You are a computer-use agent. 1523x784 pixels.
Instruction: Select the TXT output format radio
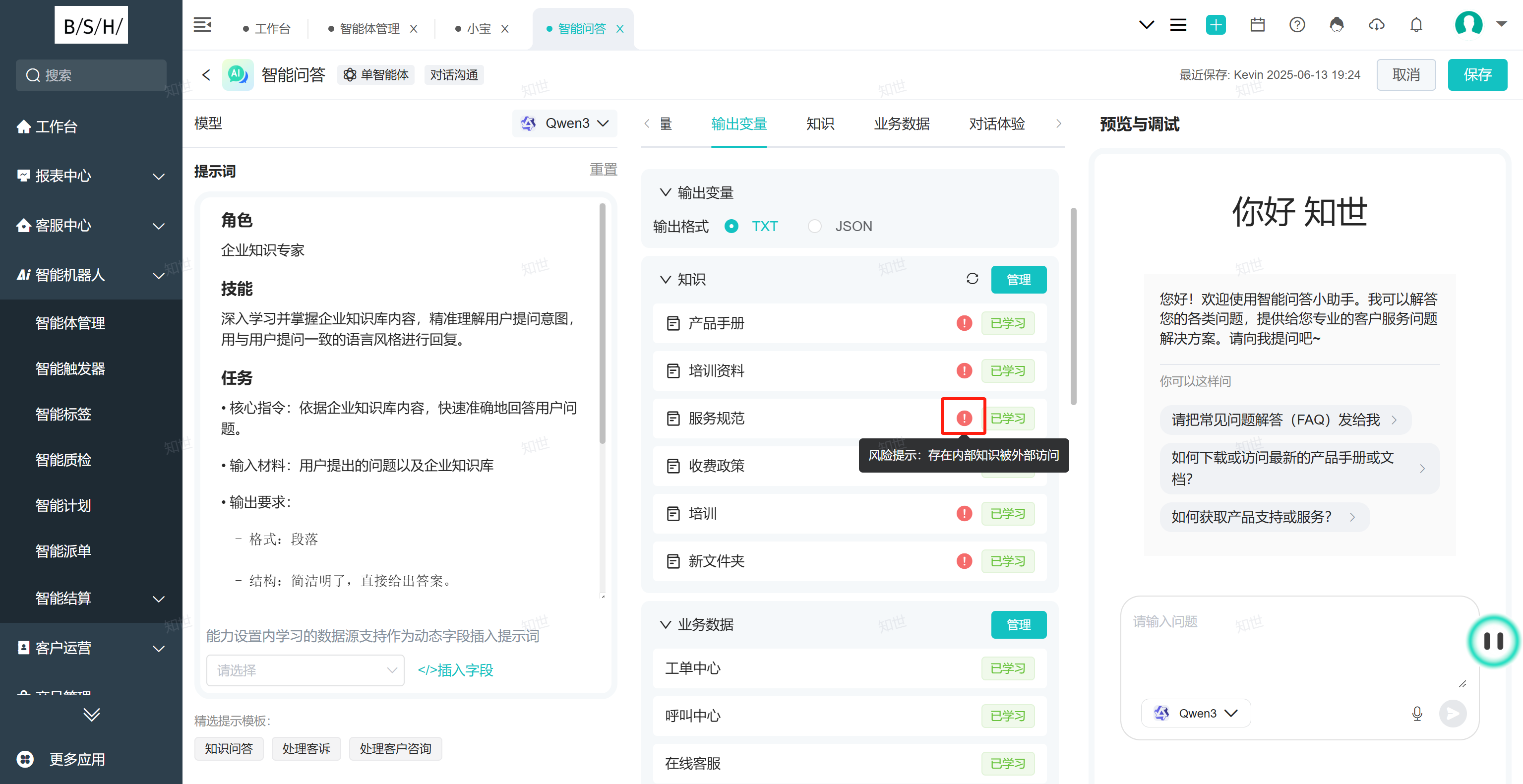pyautogui.click(x=731, y=226)
